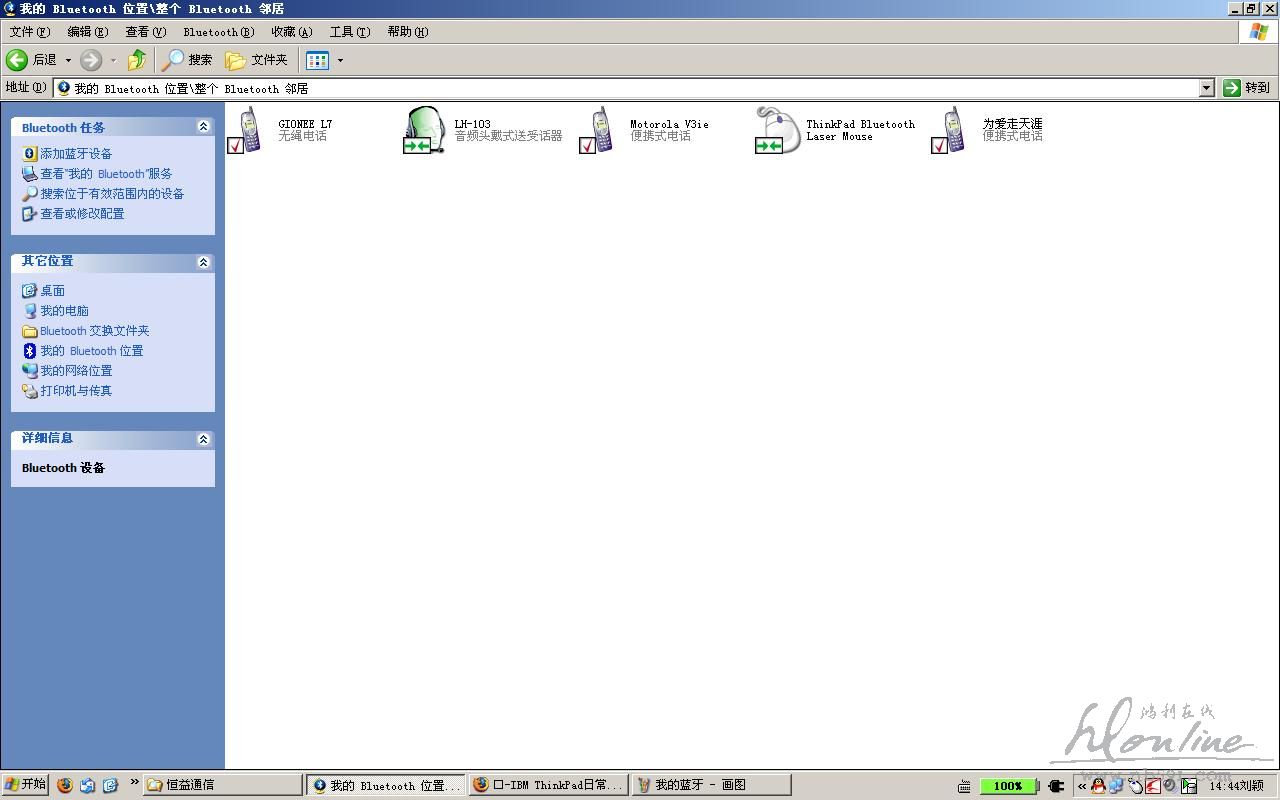Select the 为爱走天涯 phone device icon
This screenshot has height=800, width=1280.
tap(950, 130)
